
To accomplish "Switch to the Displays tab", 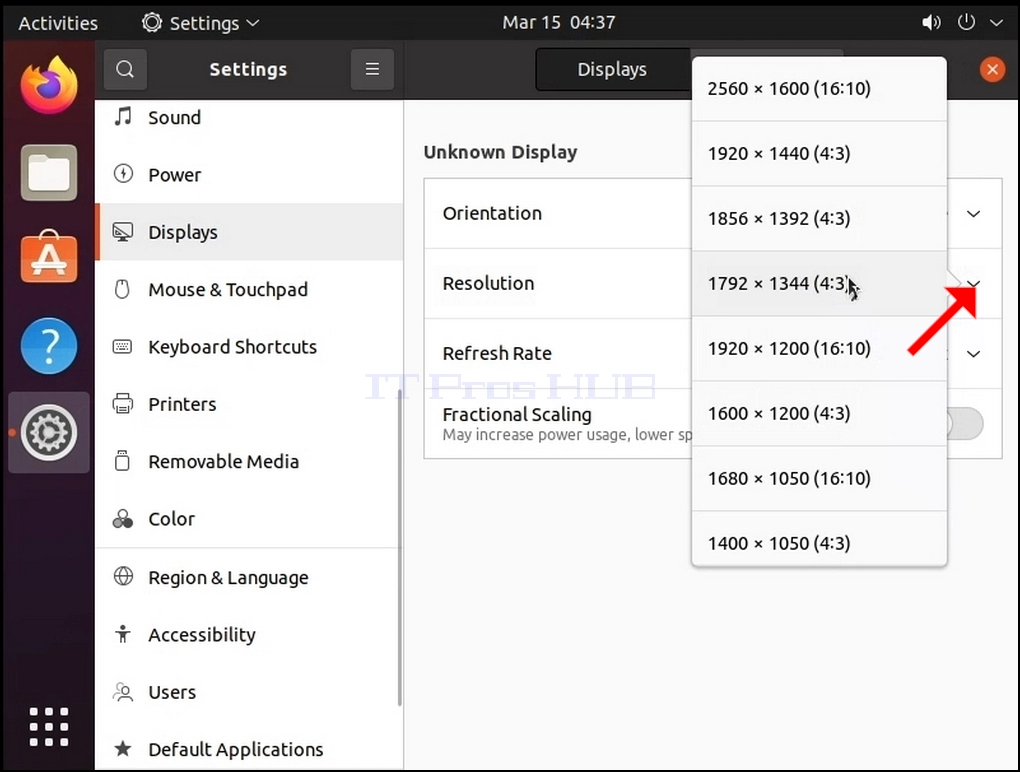I will click(612, 70).
